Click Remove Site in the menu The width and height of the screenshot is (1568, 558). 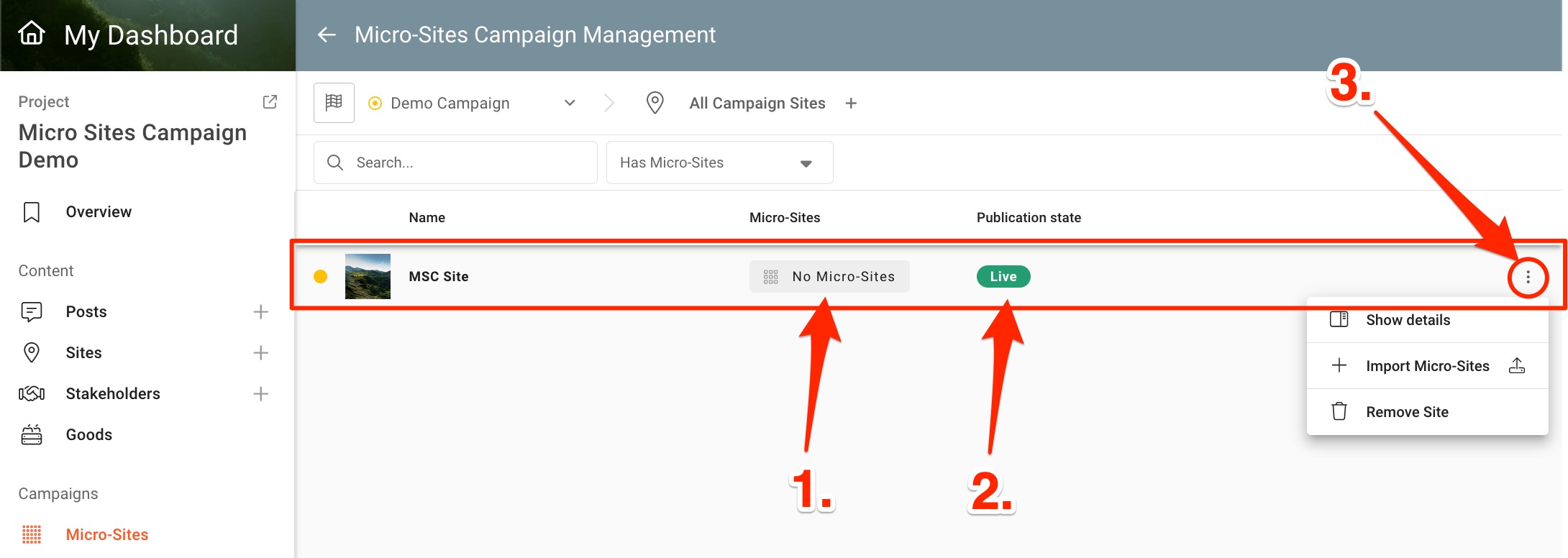(1407, 412)
